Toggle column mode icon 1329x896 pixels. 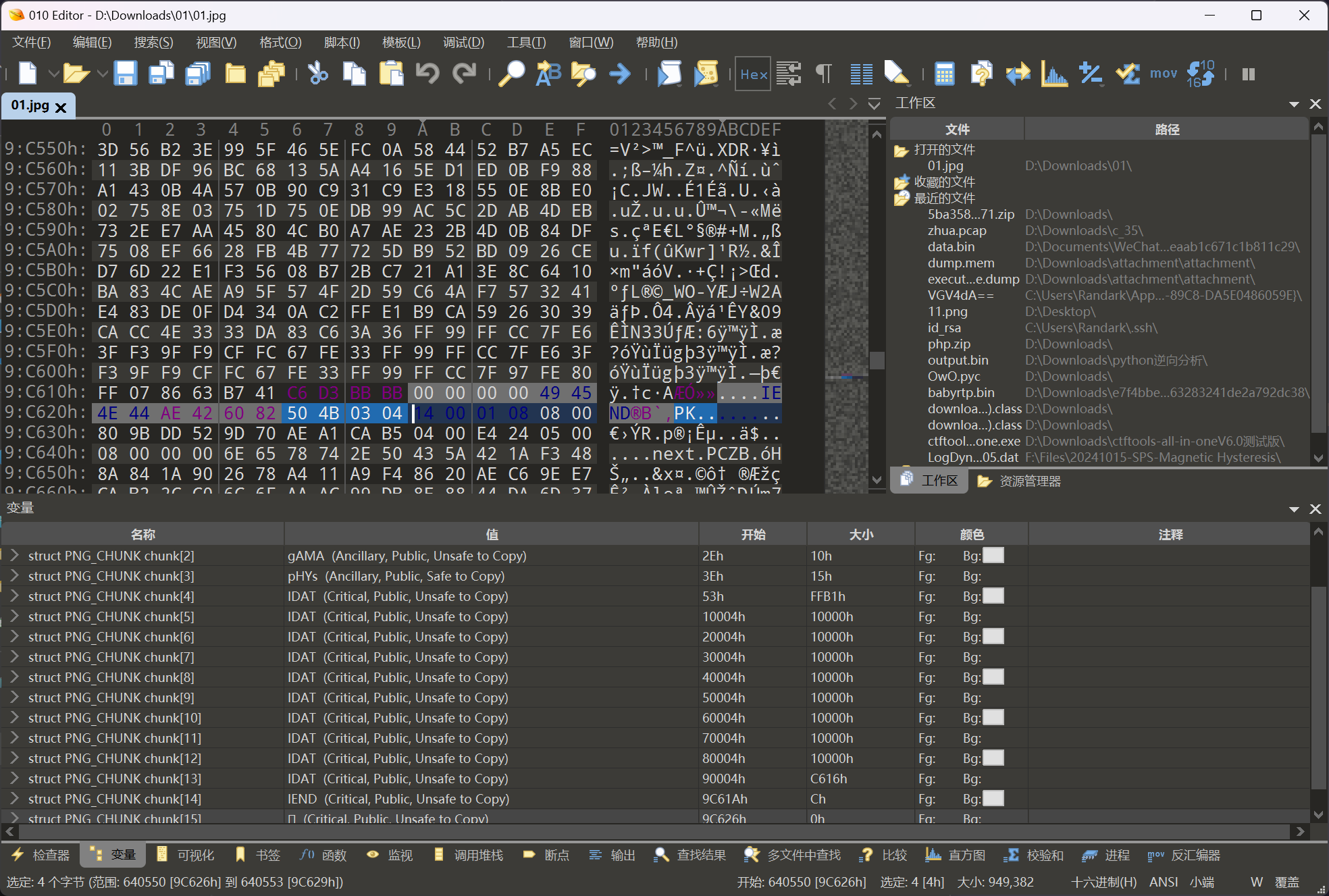pos(861,74)
